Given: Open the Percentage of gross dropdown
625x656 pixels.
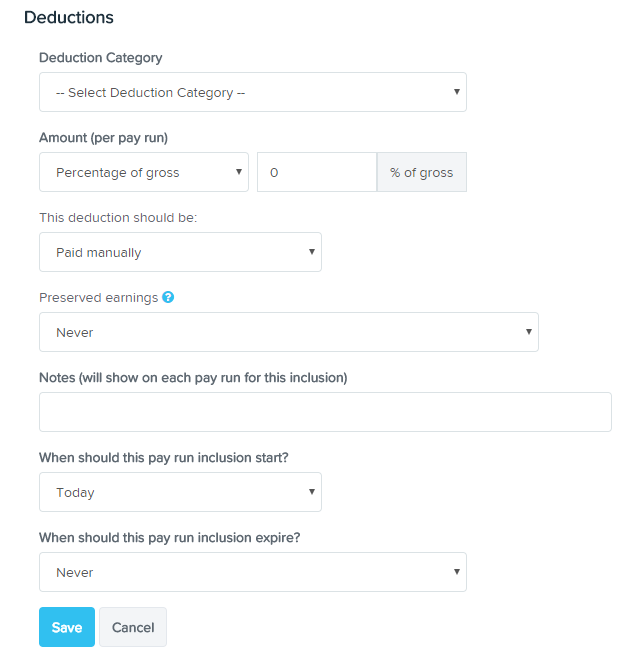Looking at the screenshot, I should pos(144,172).
